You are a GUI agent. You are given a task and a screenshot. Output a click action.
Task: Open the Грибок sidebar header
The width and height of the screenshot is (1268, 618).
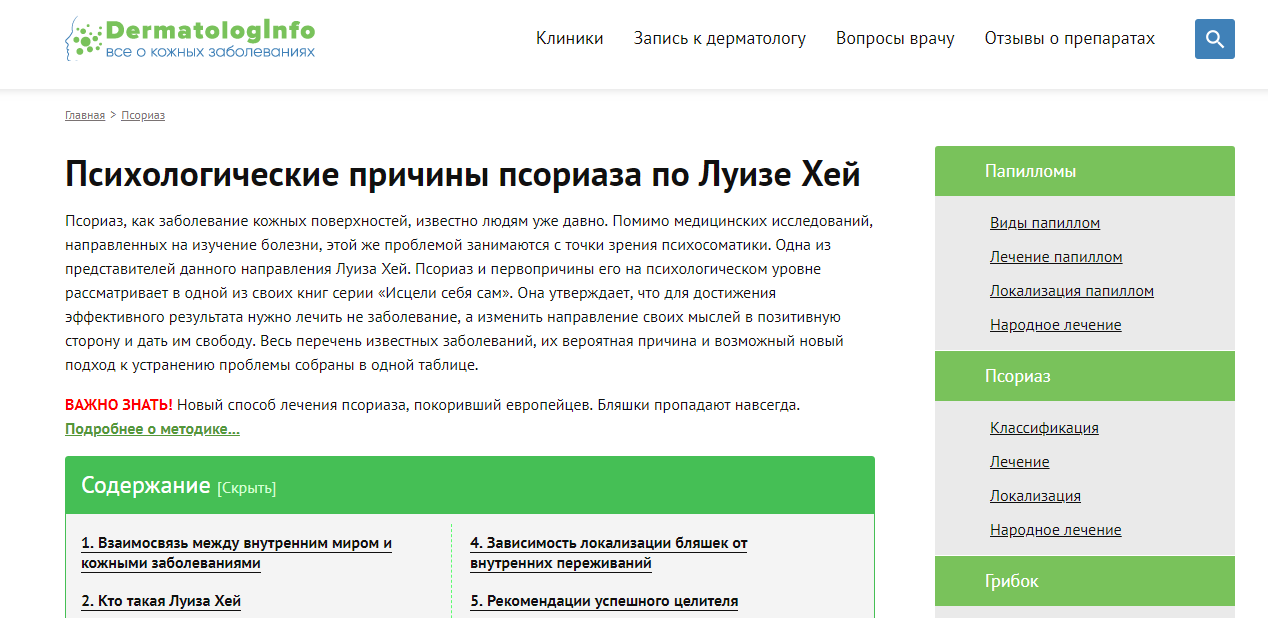coord(1085,581)
